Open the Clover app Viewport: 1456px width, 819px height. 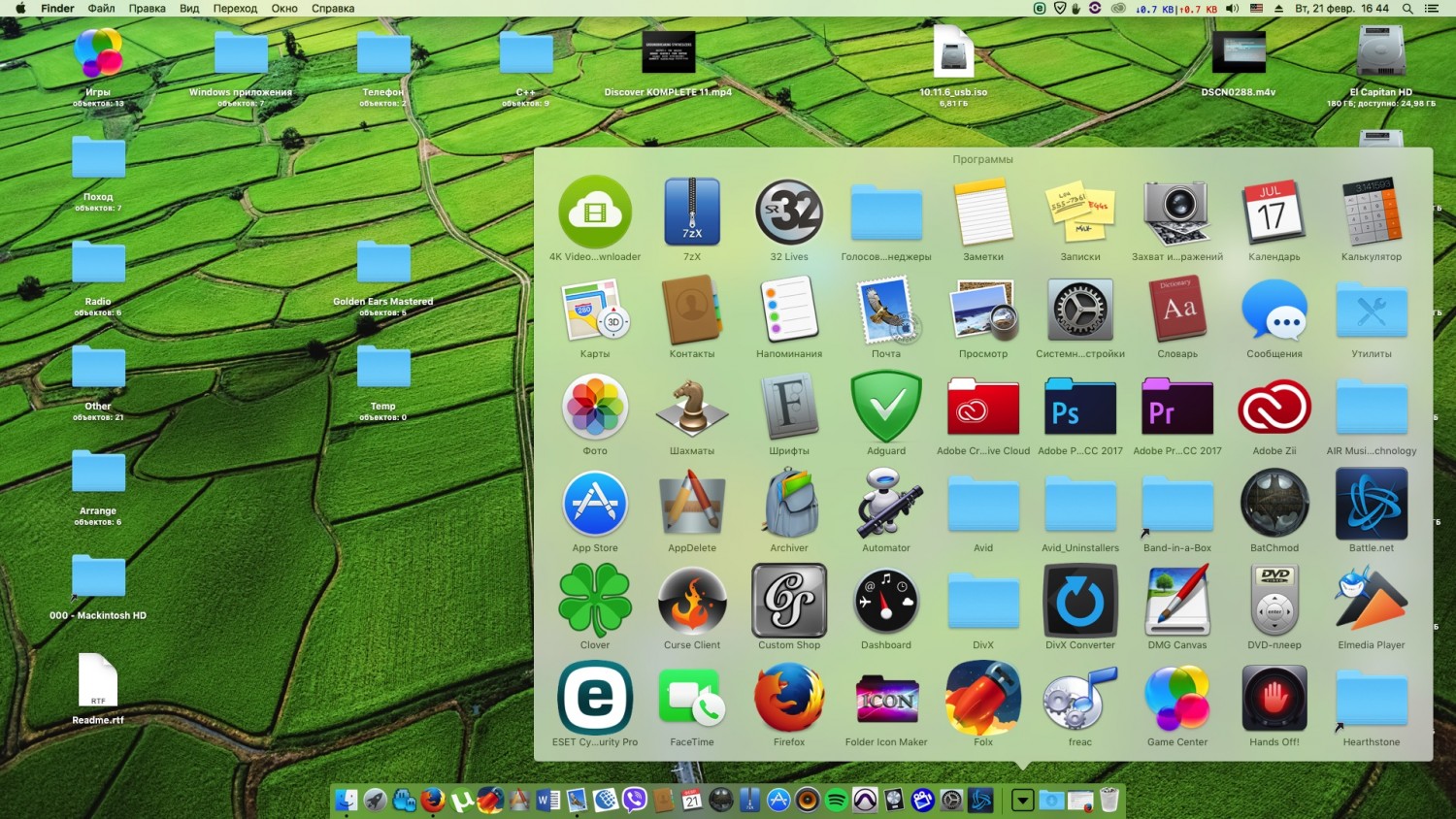tap(595, 601)
